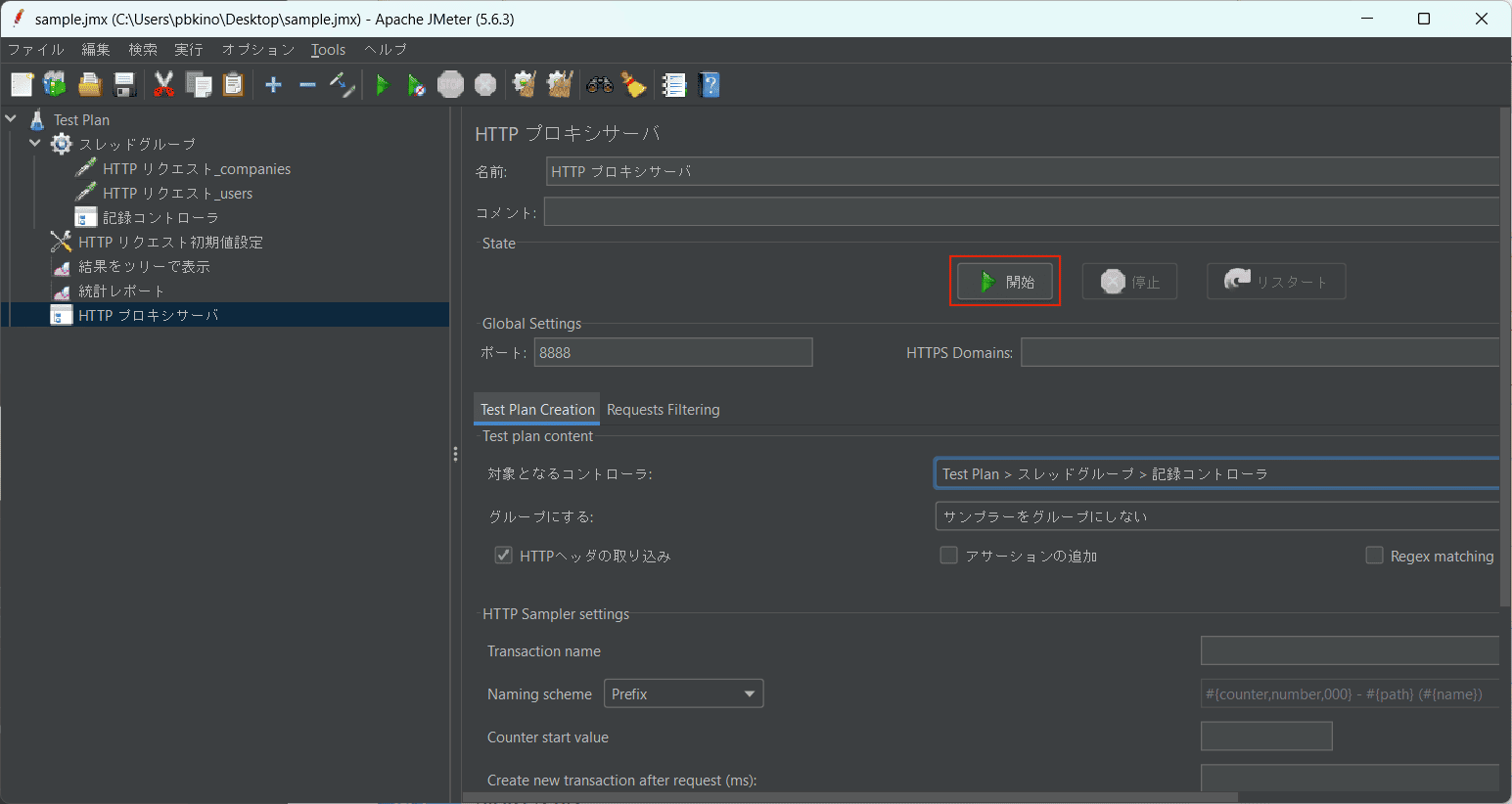This screenshot has width=1512, height=804.
Task: Click the Stop sign toolbar icon
Action: coord(450,85)
